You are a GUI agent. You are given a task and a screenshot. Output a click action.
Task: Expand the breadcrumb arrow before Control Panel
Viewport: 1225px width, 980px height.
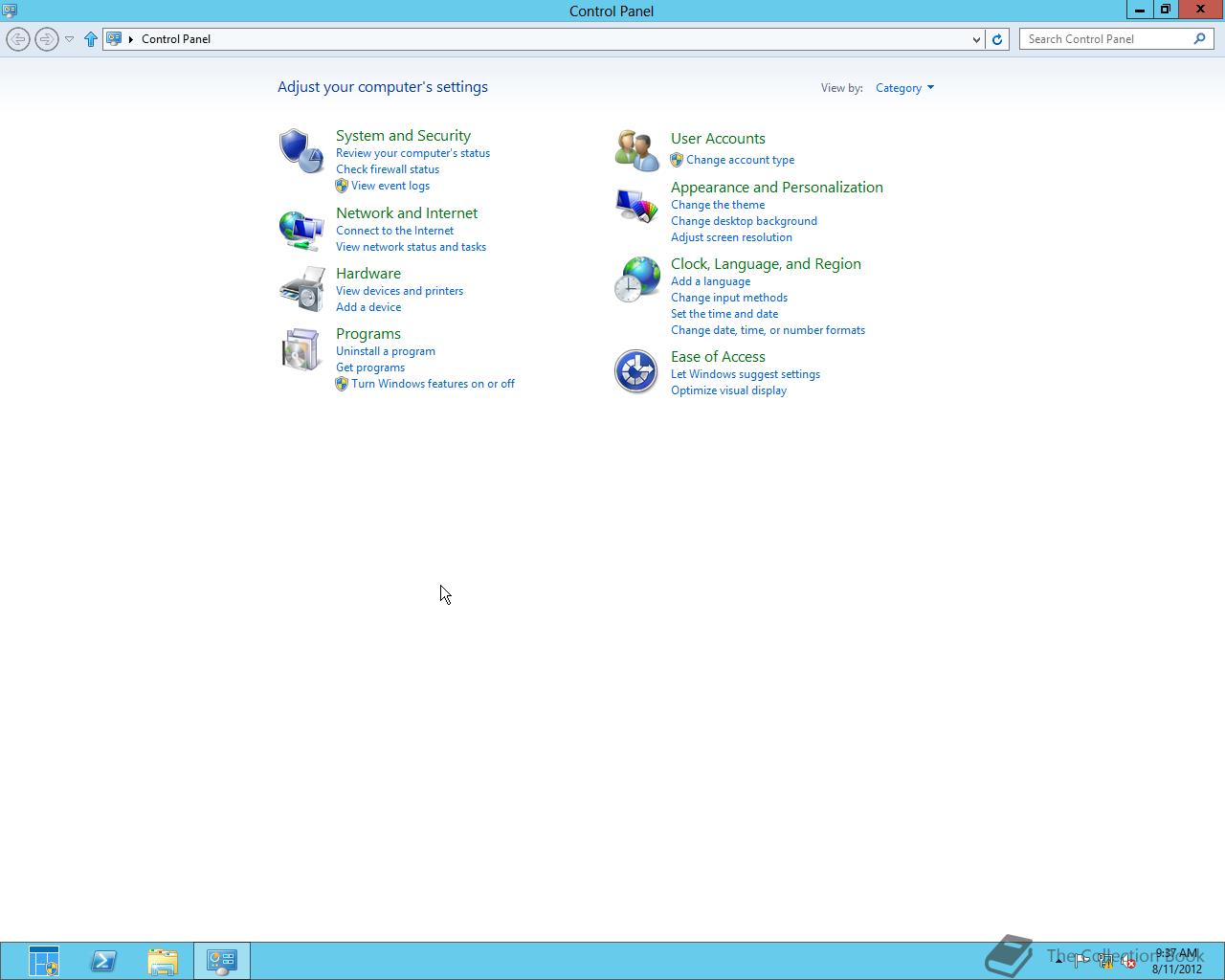pyautogui.click(x=131, y=39)
